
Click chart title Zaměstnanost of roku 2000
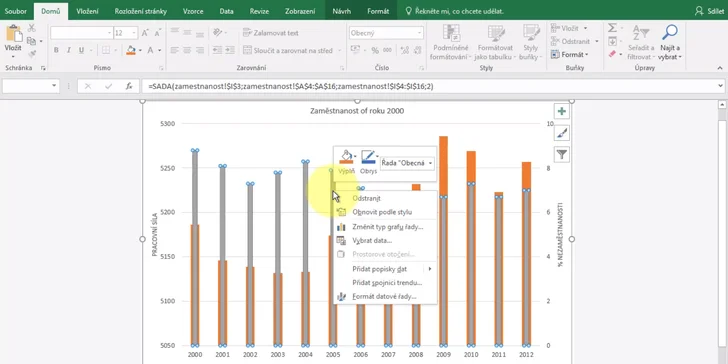click(x=357, y=111)
